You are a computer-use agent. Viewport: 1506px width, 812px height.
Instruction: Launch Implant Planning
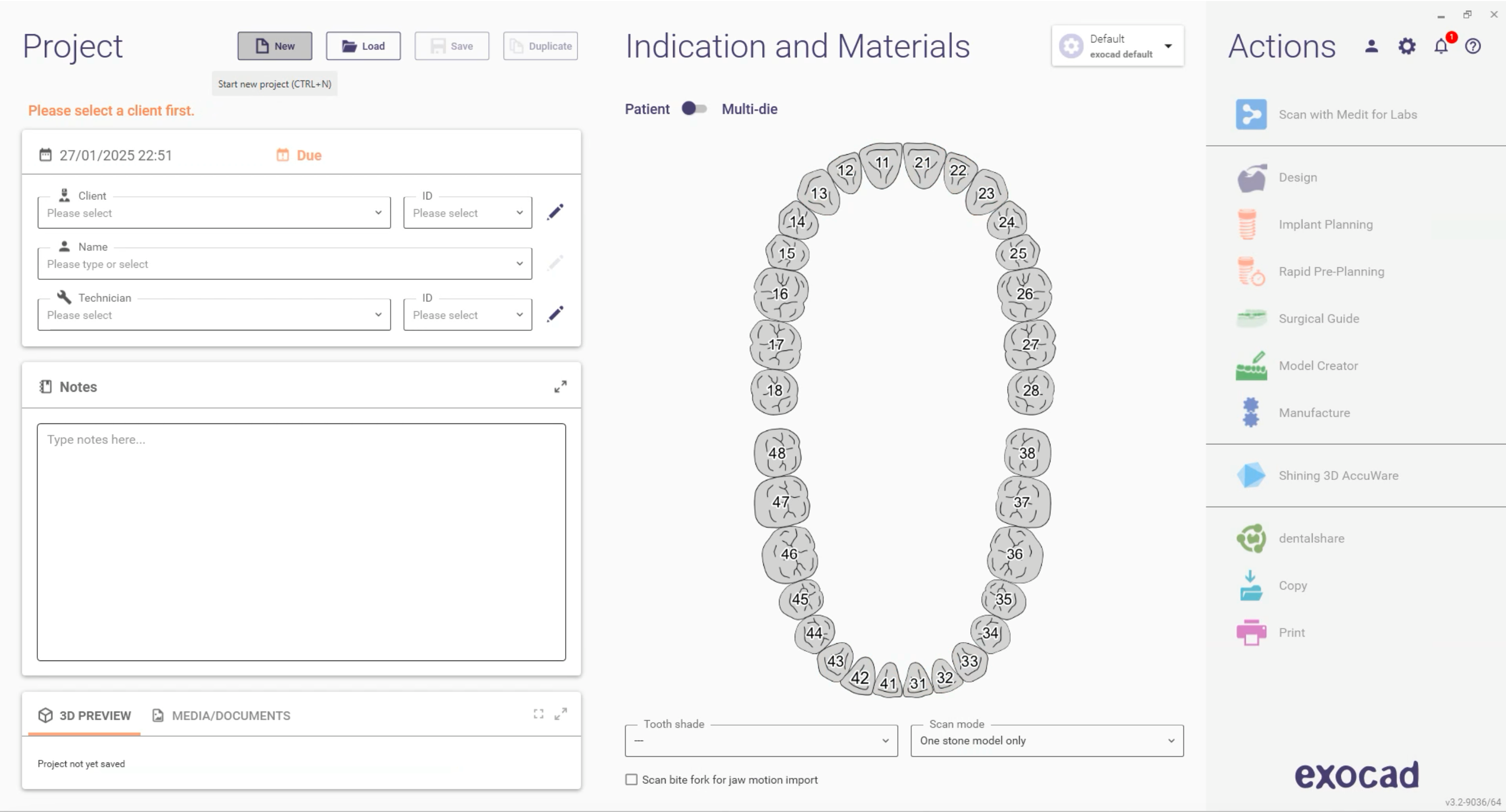(1325, 224)
